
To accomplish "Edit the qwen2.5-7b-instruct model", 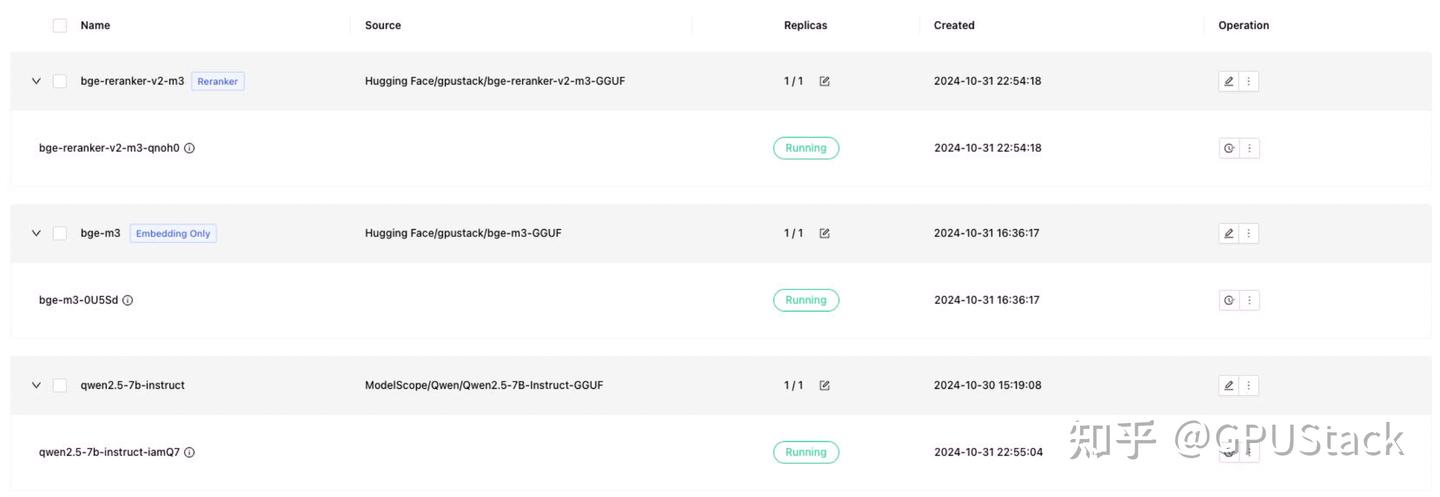I will tap(1228, 386).
